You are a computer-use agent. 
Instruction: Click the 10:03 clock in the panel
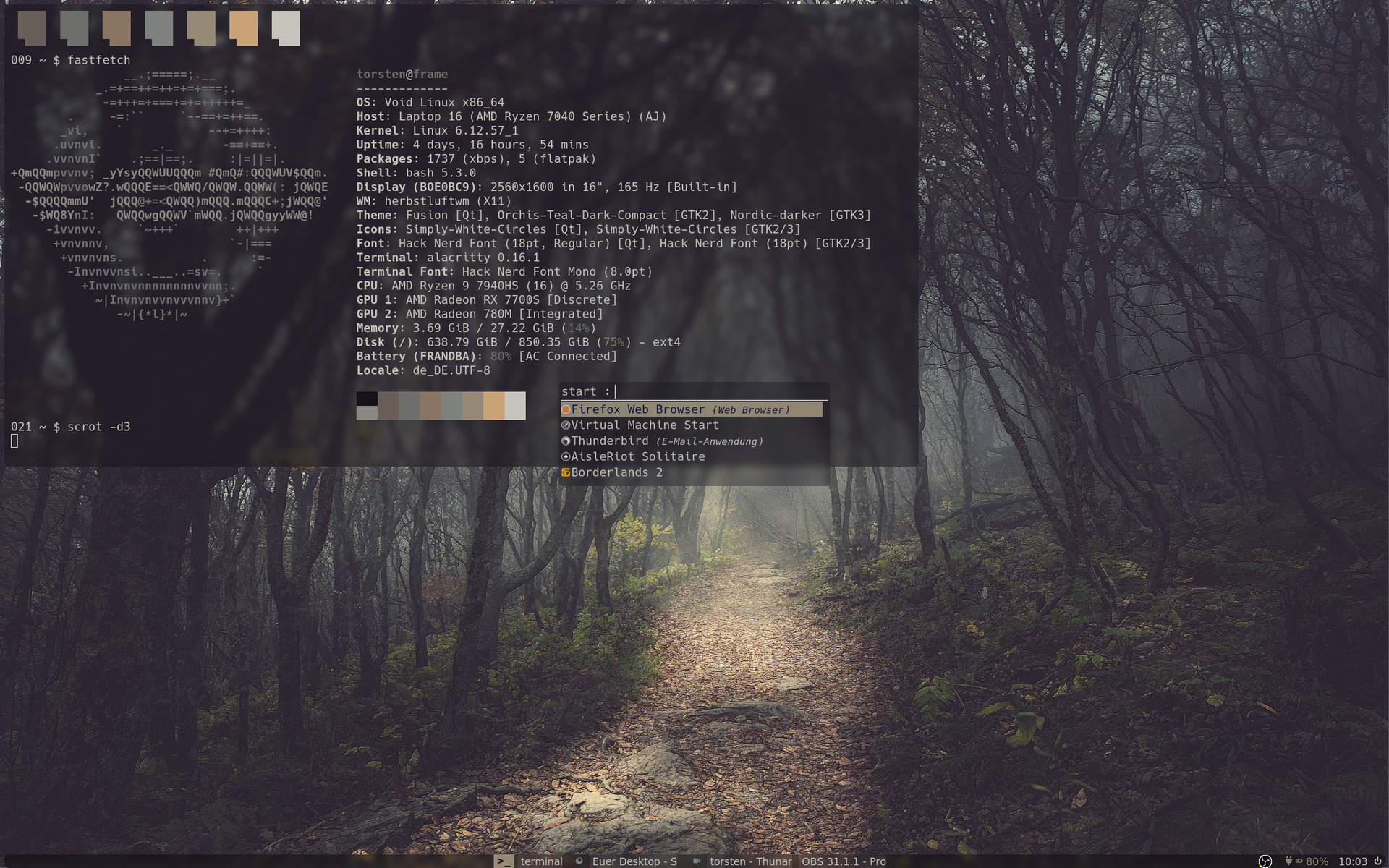tap(1352, 861)
